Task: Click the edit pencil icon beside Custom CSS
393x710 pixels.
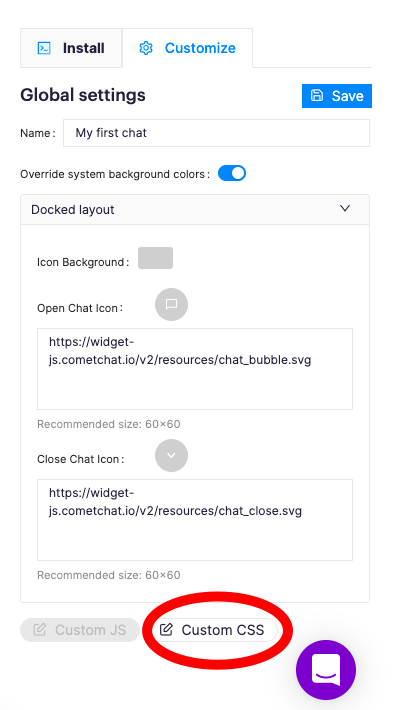Action: pos(167,629)
